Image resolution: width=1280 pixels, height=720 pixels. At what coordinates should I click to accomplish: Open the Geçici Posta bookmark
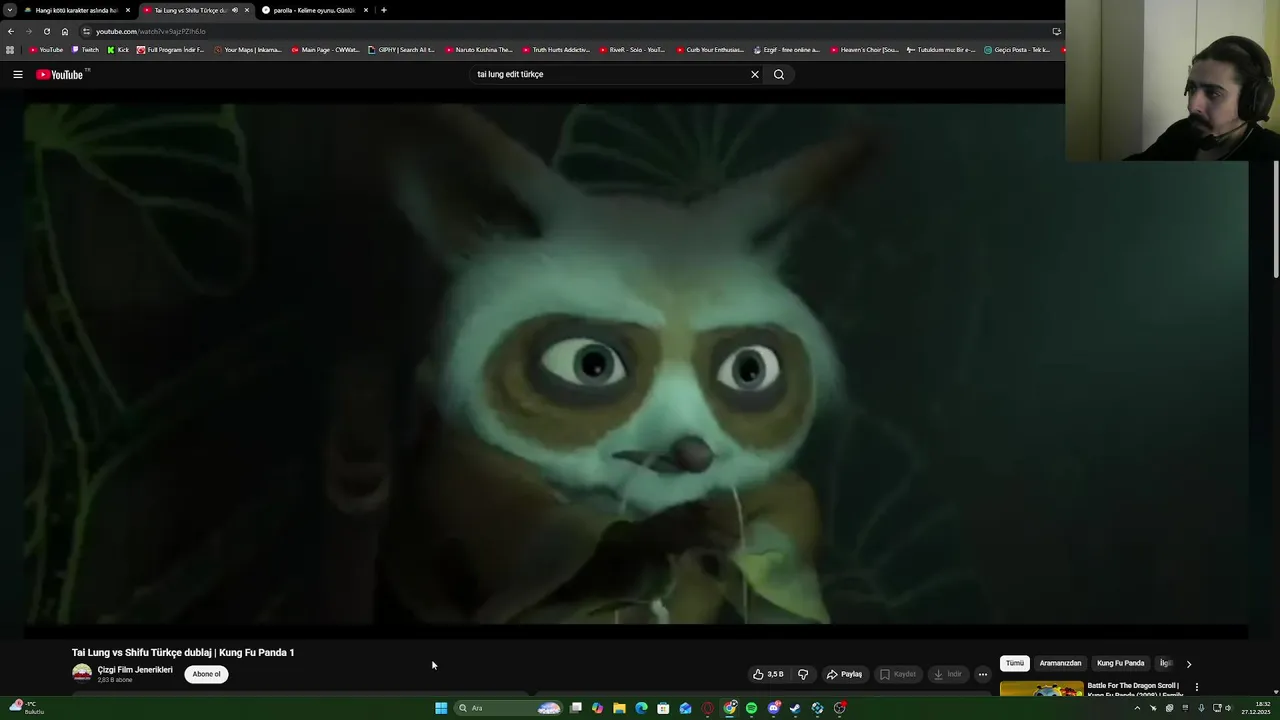point(1017,49)
